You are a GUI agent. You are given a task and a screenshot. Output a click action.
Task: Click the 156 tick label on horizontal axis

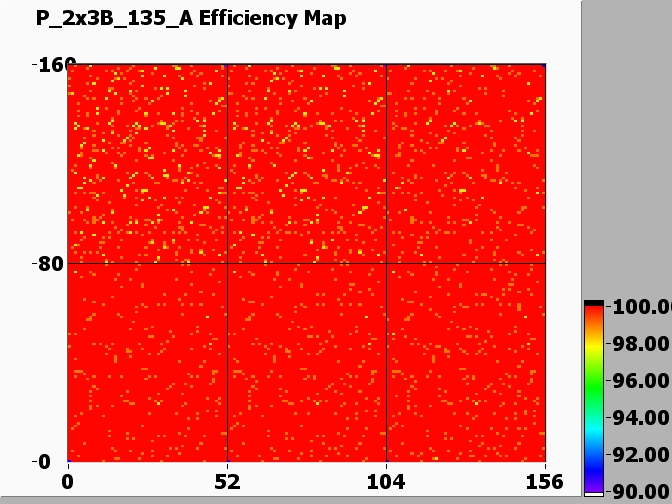click(545, 480)
